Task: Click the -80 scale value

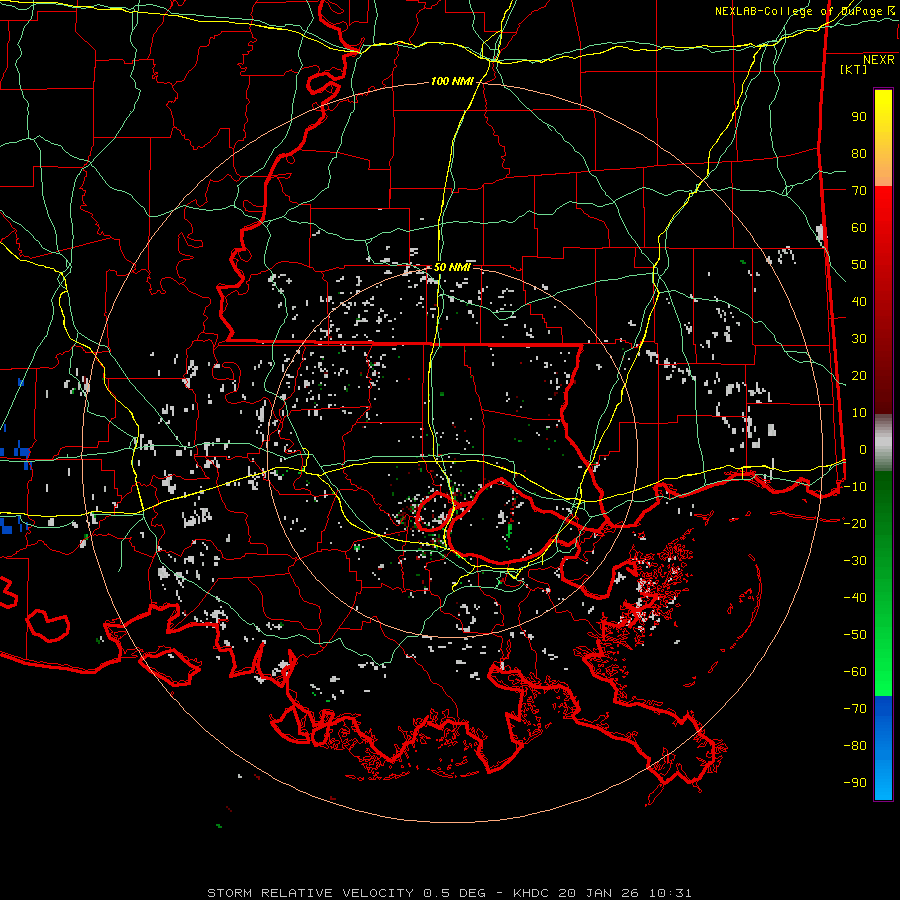Action: (x=855, y=746)
